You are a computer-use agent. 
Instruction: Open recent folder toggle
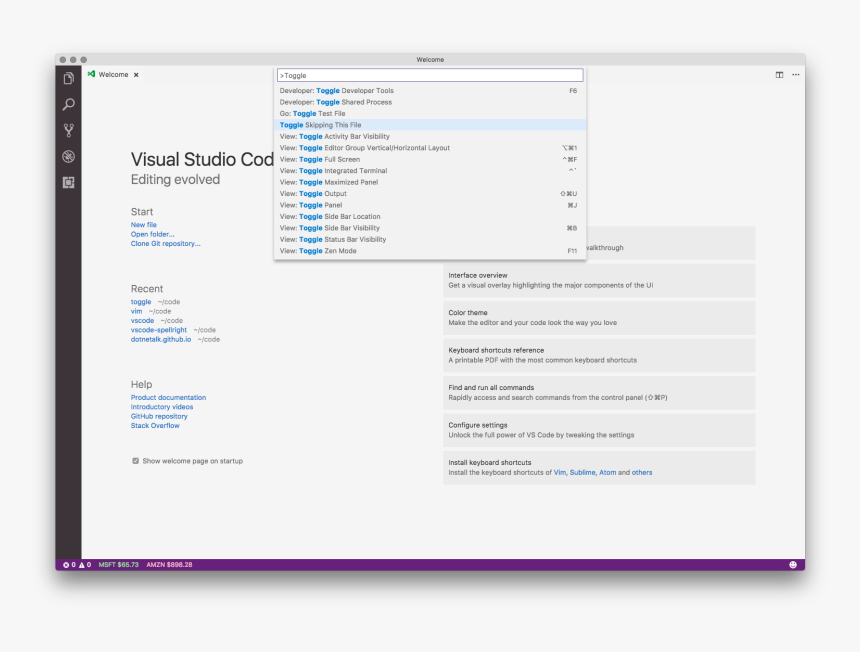click(x=141, y=302)
